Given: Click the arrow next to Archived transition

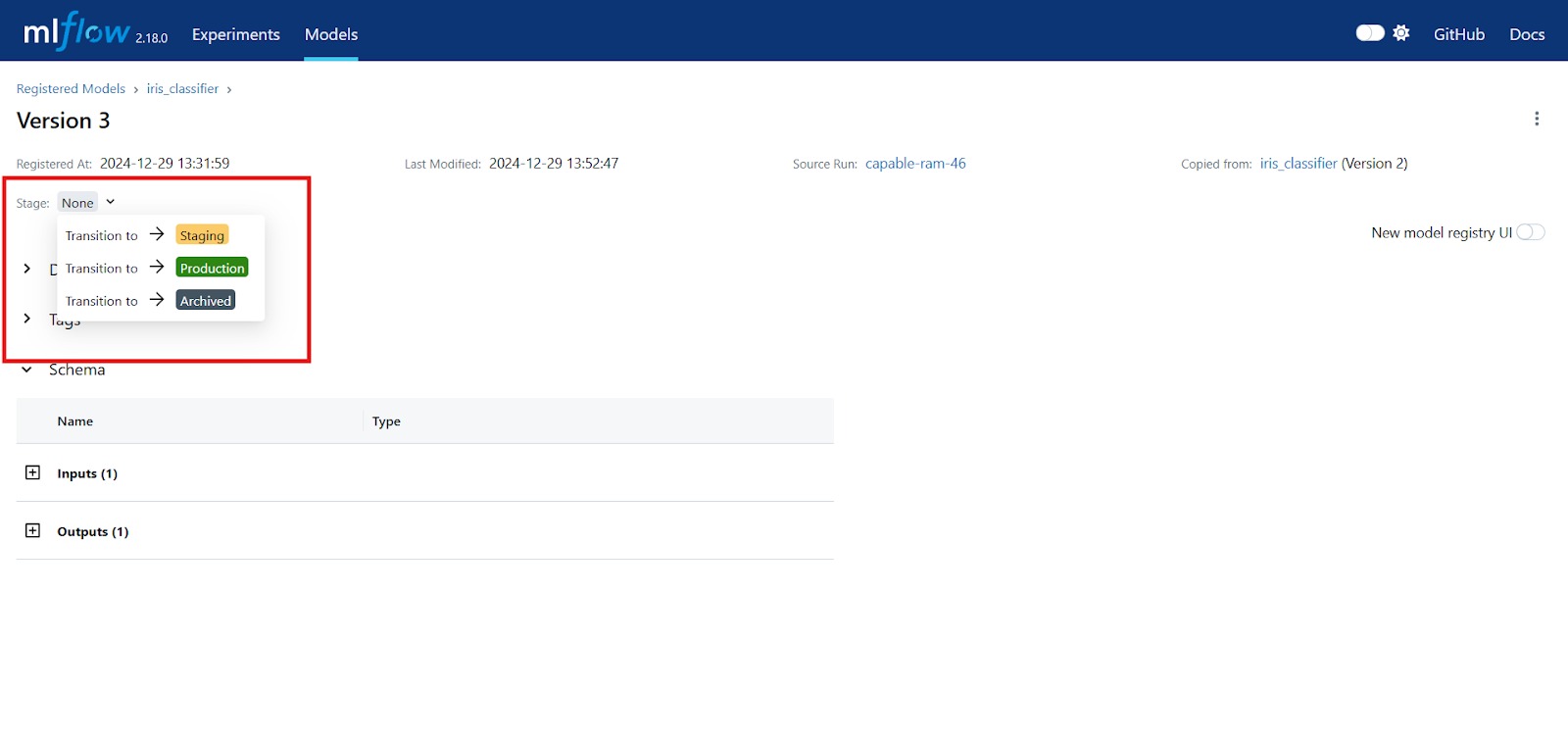Looking at the screenshot, I should (157, 300).
